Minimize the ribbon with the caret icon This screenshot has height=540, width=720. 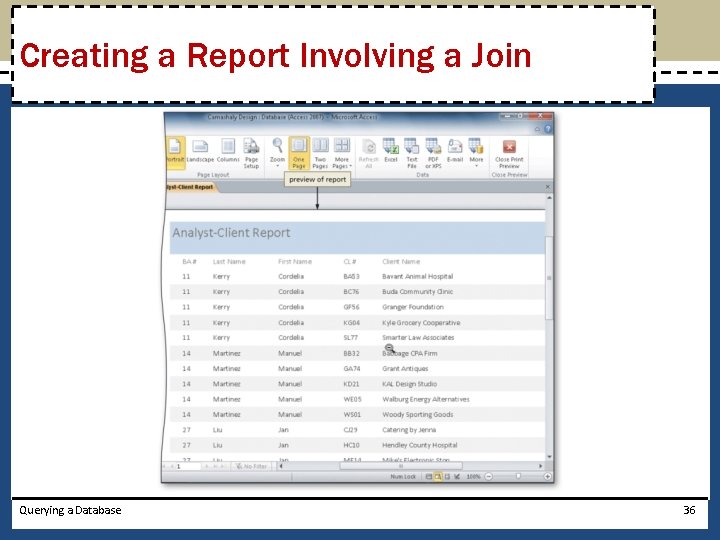pos(537,129)
